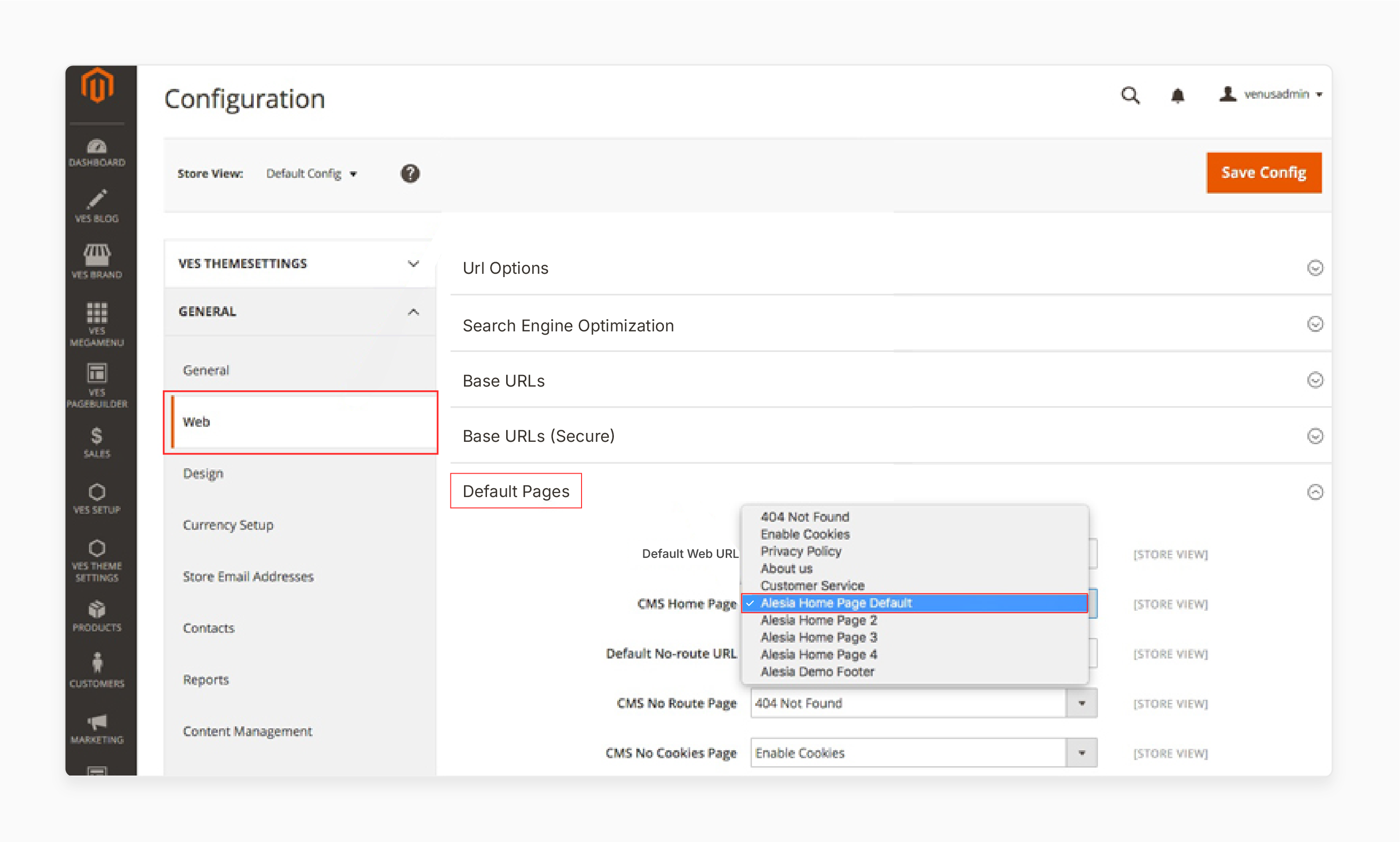Open the Store View Default Config dropdown

pyautogui.click(x=311, y=174)
